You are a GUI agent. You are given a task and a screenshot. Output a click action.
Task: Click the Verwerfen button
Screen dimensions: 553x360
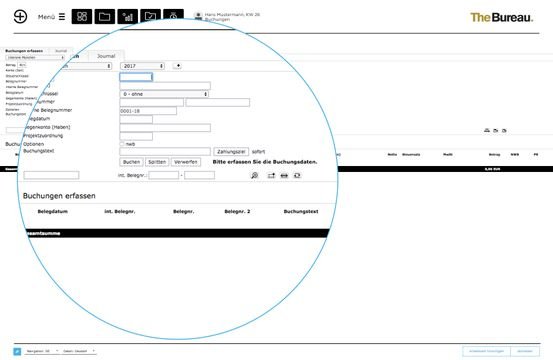pos(186,162)
